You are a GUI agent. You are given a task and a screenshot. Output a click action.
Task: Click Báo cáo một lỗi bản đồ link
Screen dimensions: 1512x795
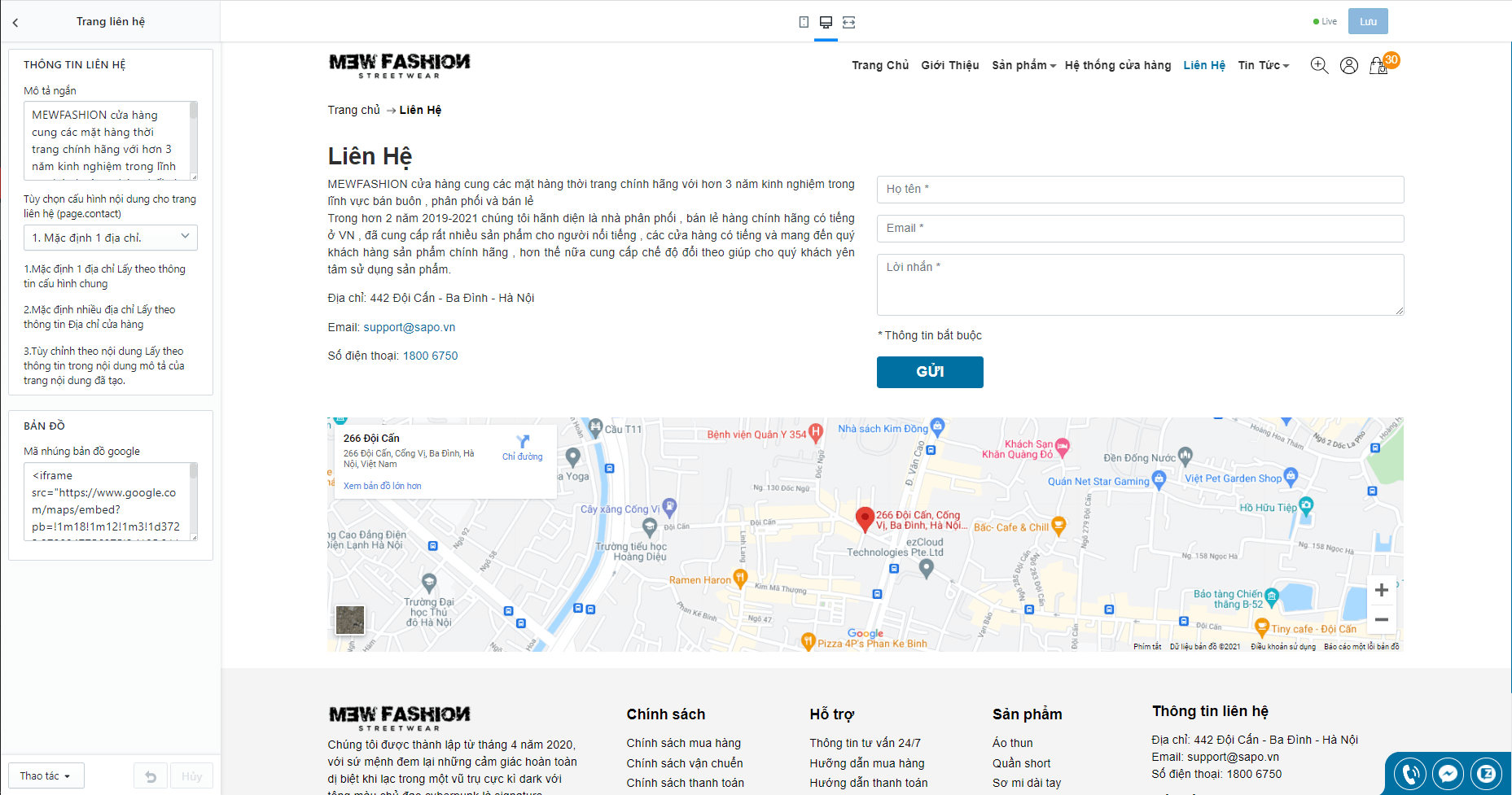[1361, 647]
